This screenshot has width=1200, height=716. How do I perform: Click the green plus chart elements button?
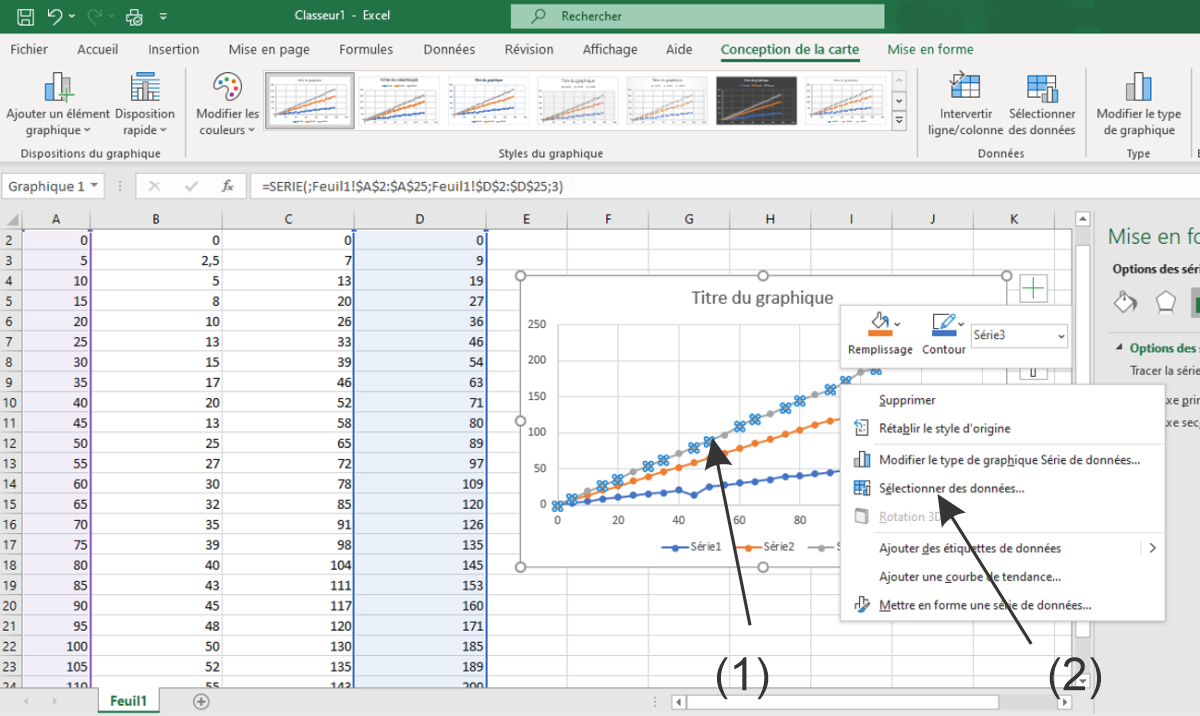[1033, 289]
